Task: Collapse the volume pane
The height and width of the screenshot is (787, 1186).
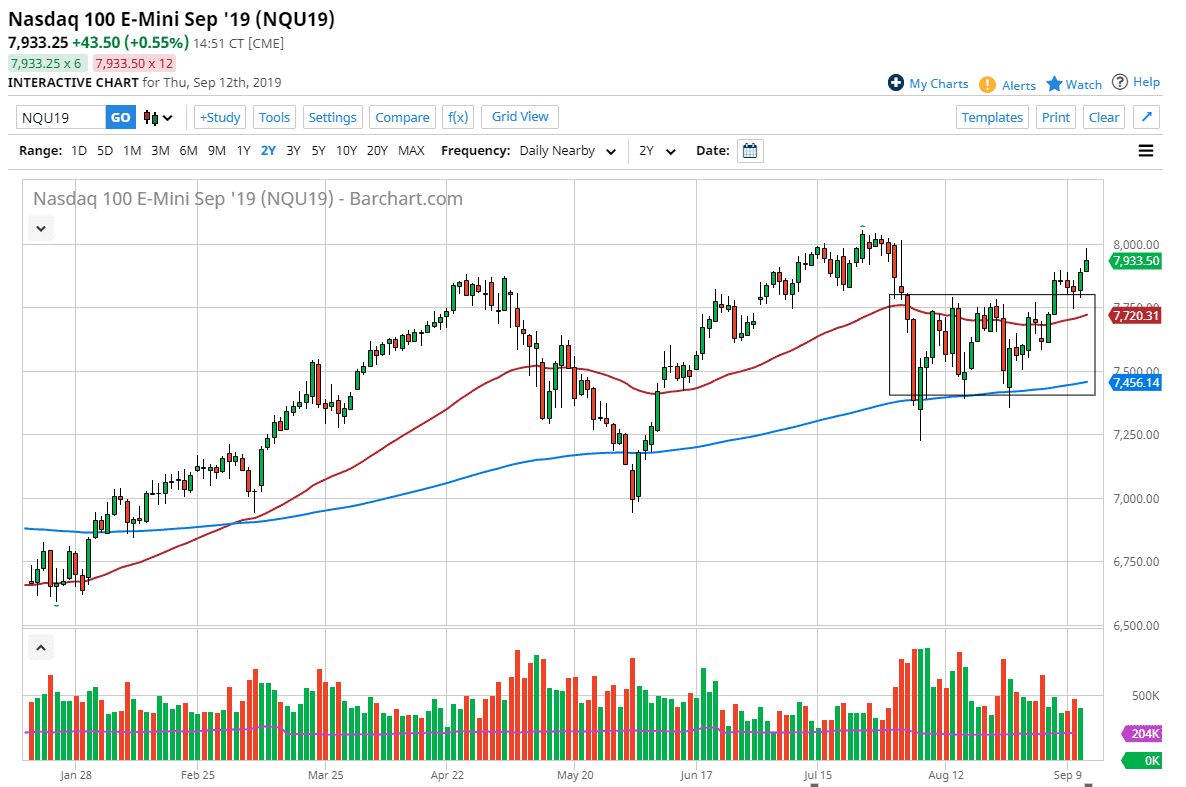Action: click(x=41, y=648)
